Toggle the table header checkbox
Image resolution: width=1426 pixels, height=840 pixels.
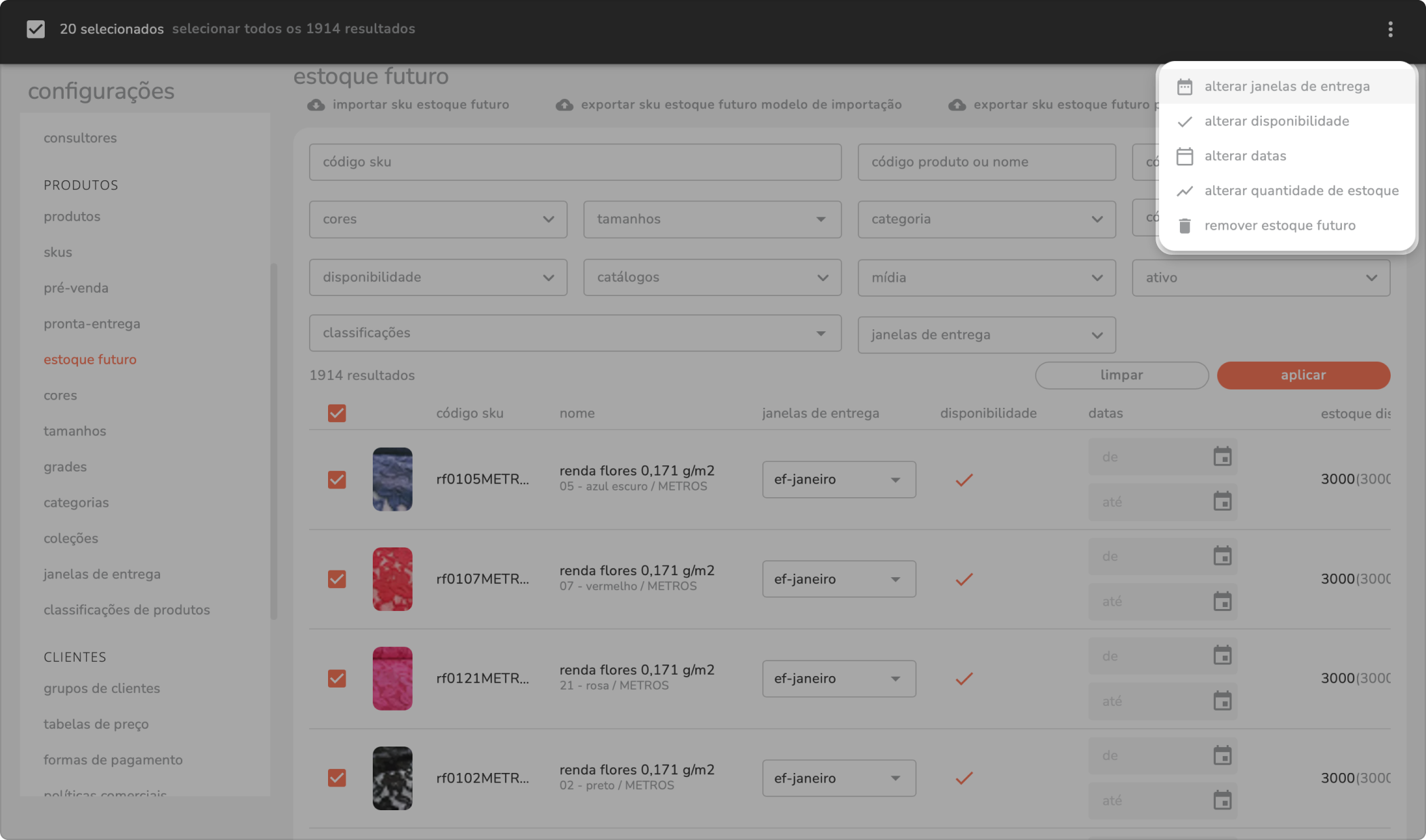(337, 413)
